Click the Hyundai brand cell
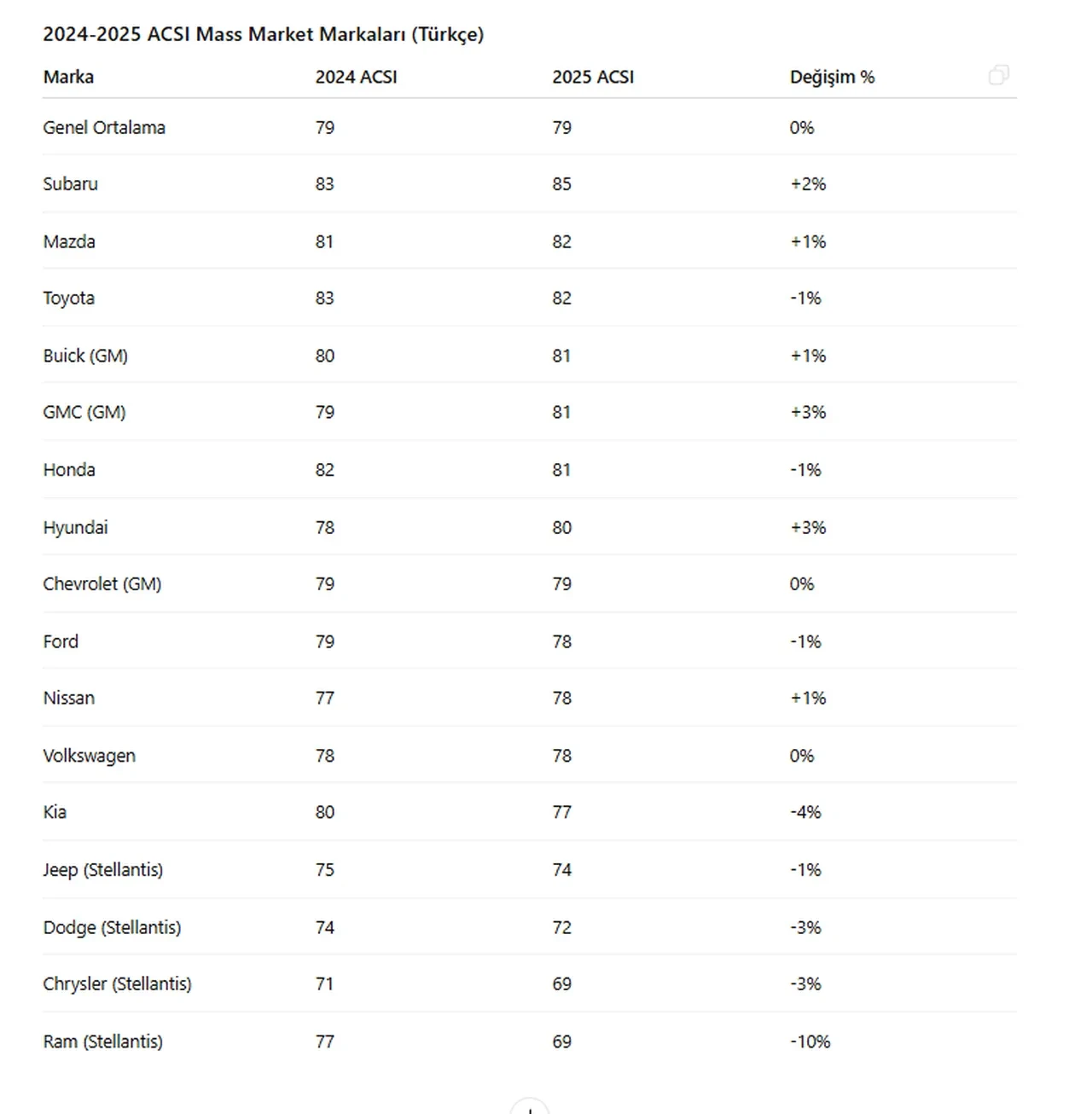The width and height of the screenshot is (1092, 1114). tap(75, 527)
